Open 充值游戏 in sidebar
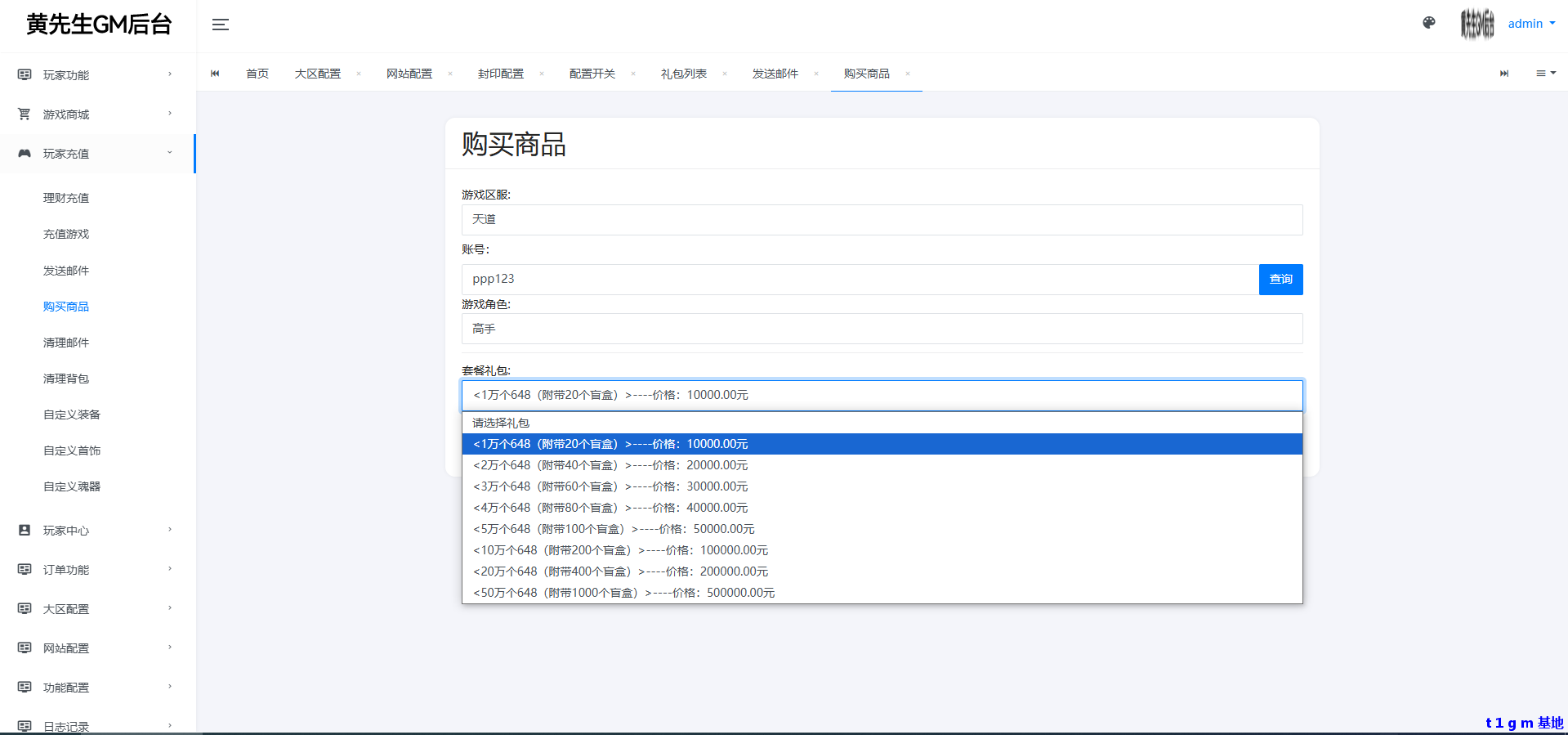 pyautogui.click(x=66, y=234)
